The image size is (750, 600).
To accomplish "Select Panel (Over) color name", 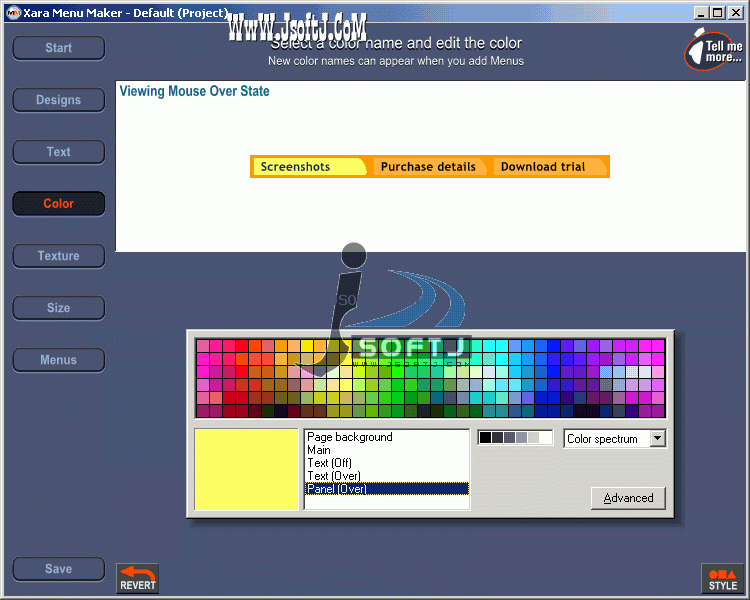I will point(386,489).
